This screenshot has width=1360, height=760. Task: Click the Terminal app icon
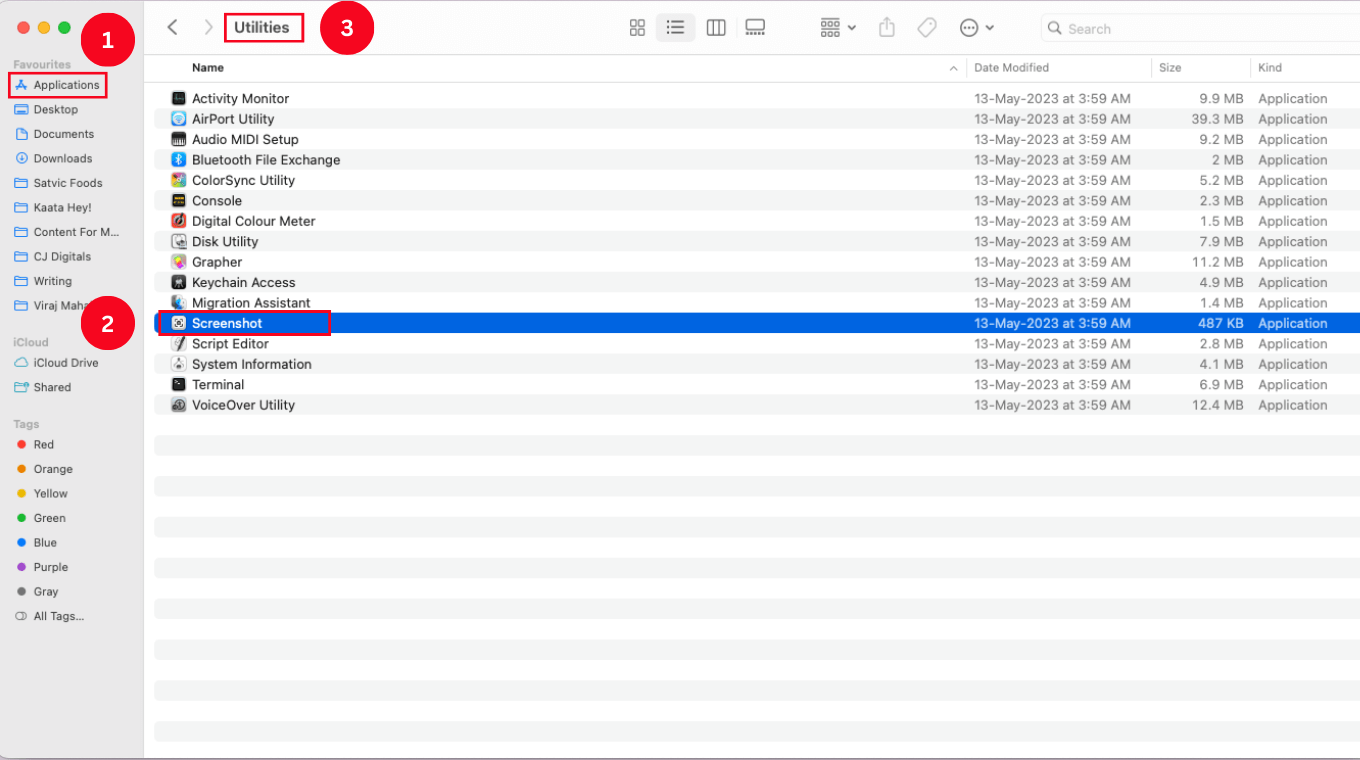point(179,384)
